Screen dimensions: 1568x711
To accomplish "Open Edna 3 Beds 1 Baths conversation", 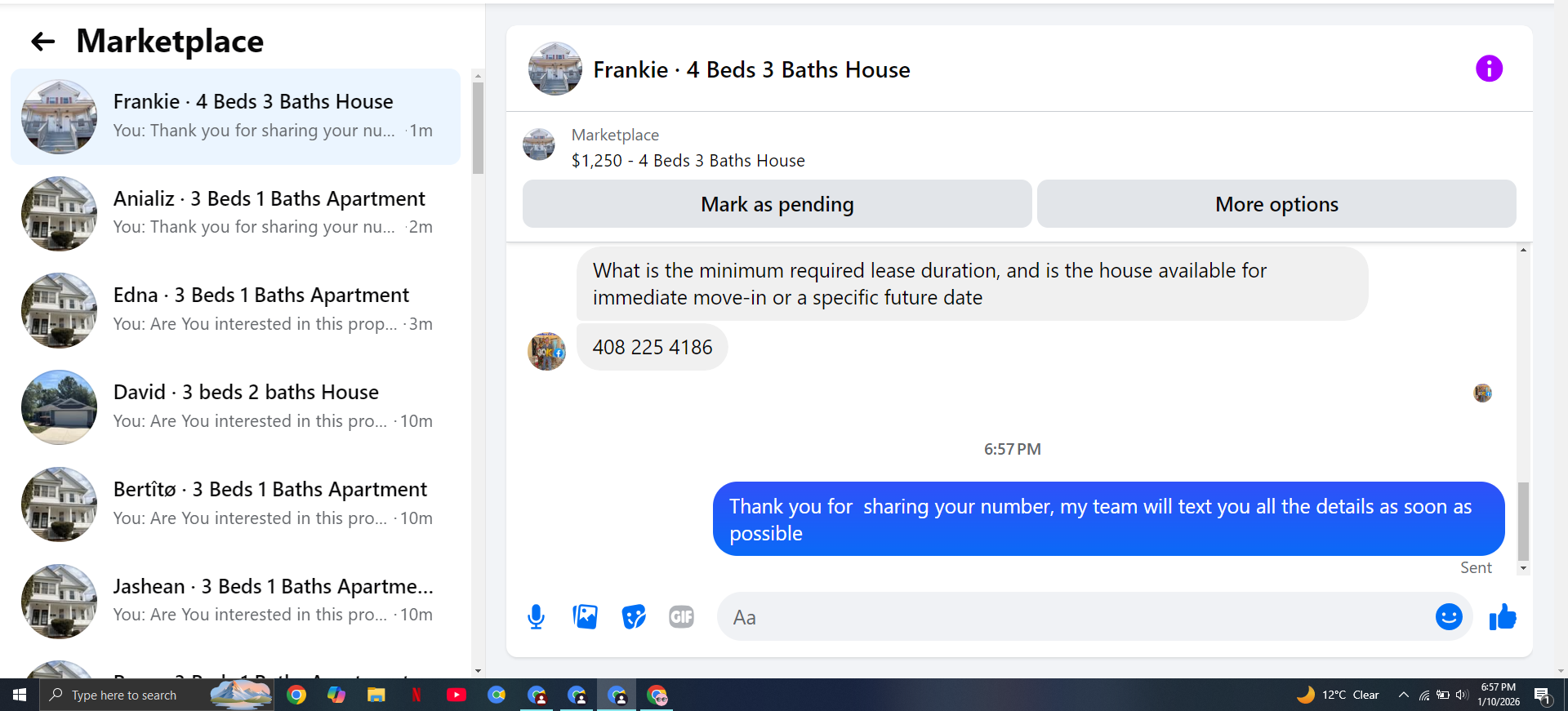I will pyautogui.click(x=235, y=310).
